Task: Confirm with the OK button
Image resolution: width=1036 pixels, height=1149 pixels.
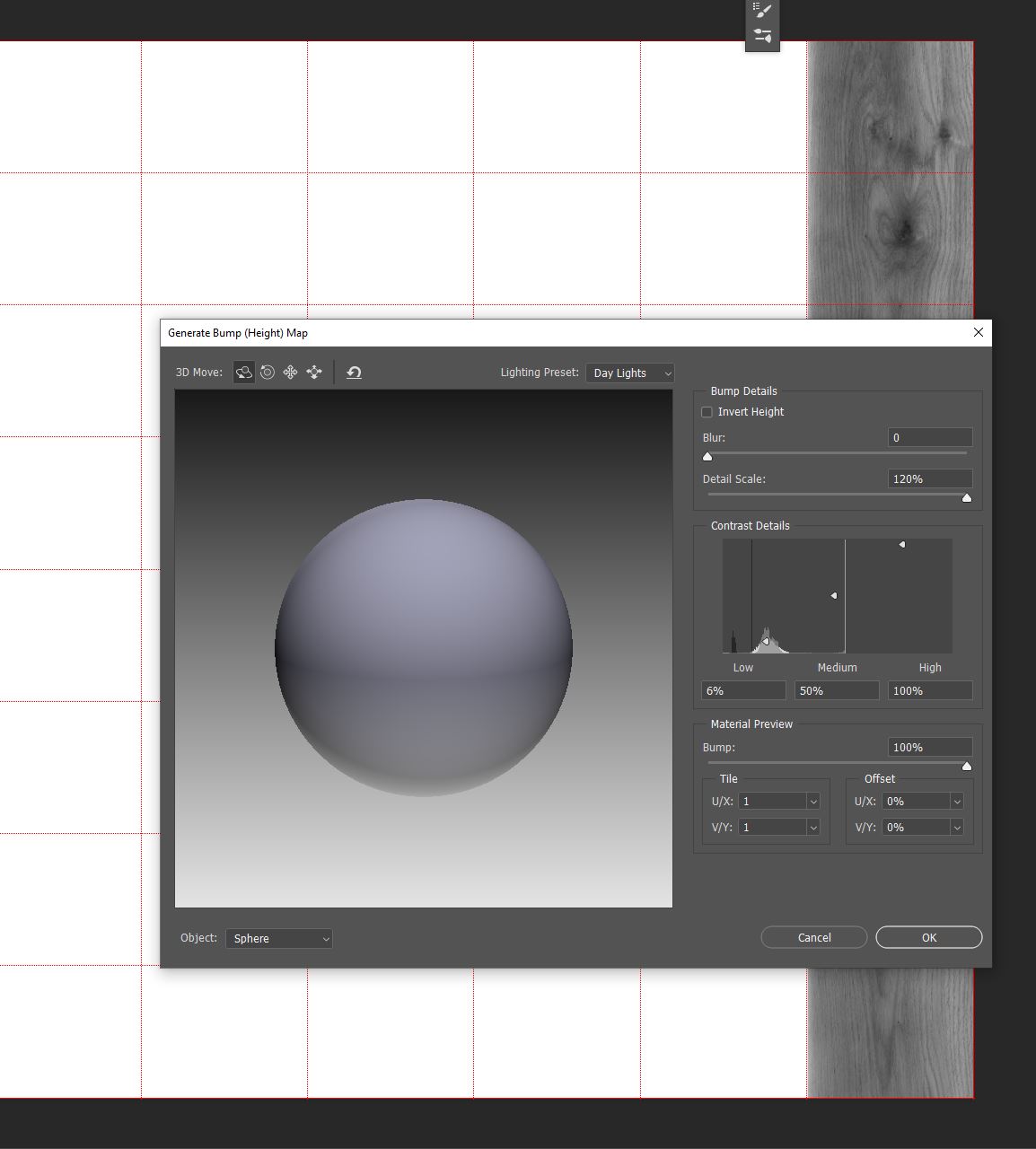Action: [928, 936]
